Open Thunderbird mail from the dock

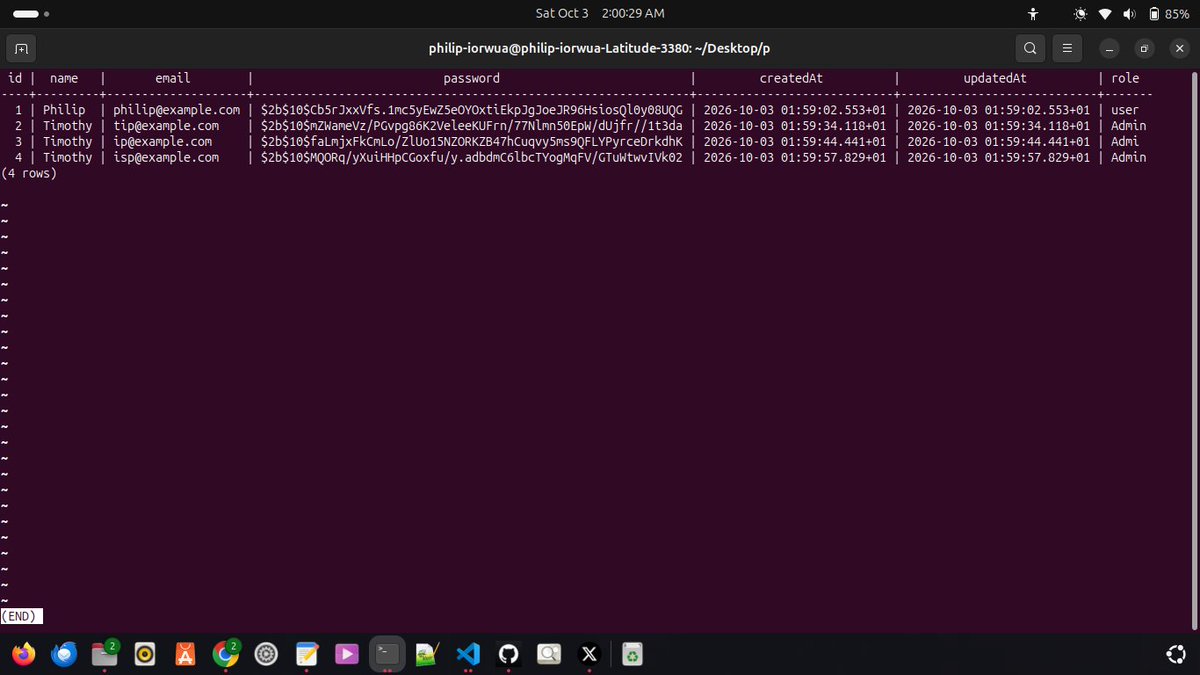[x=65, y=654]
